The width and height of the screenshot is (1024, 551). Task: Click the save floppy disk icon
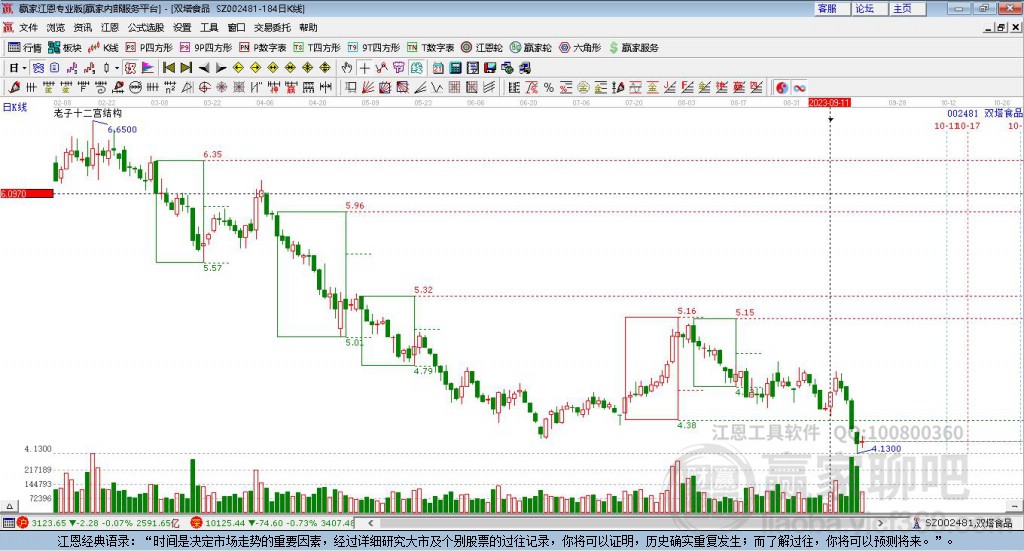(490, 68)
